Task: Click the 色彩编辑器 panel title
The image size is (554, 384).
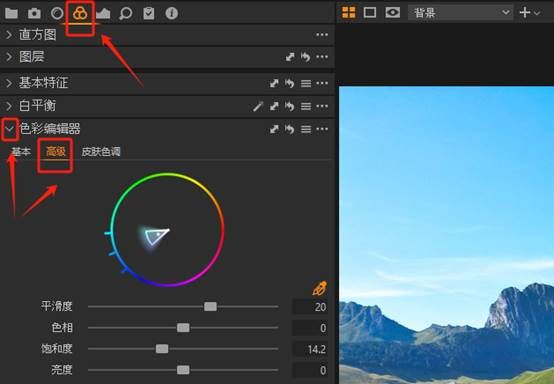Action: pyautogui.click(x=50, y=129)
